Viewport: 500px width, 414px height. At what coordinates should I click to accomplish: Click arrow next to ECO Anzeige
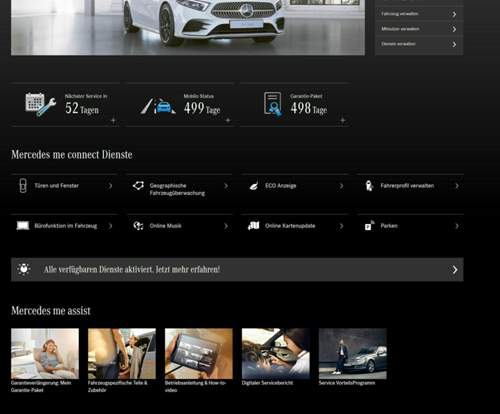[341, 186]
